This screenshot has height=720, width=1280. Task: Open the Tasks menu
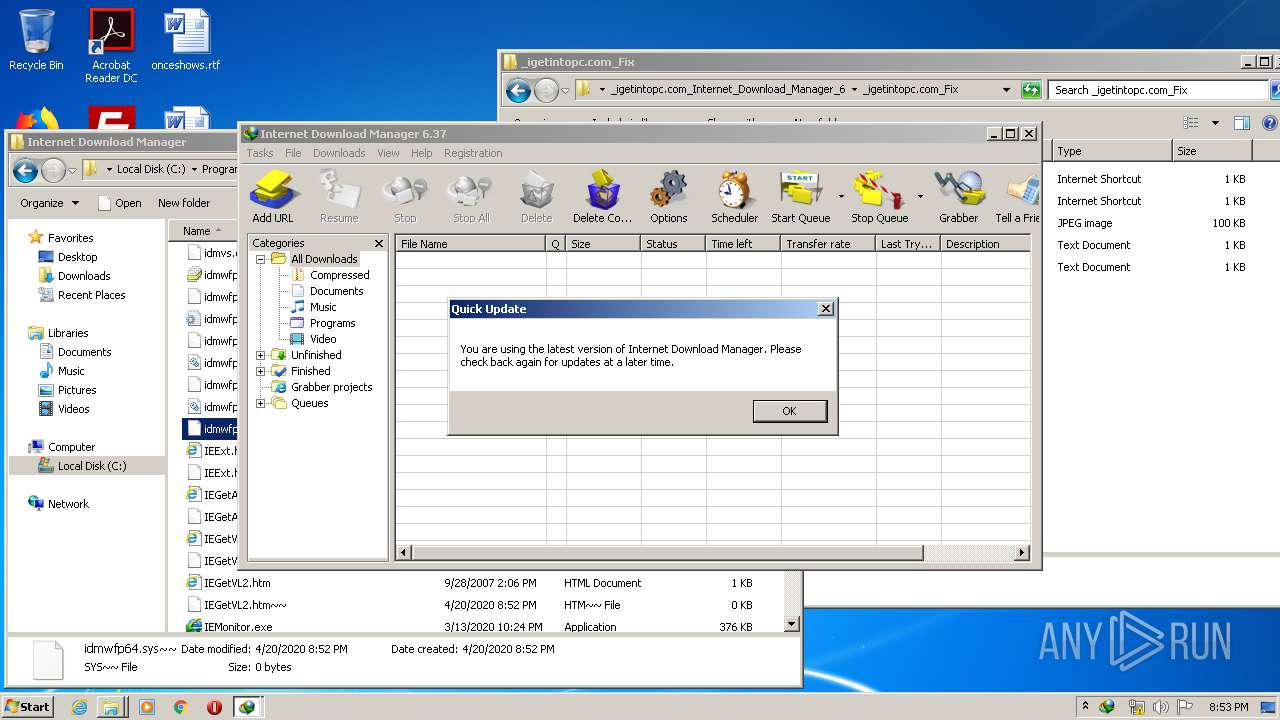coord(260,153)
